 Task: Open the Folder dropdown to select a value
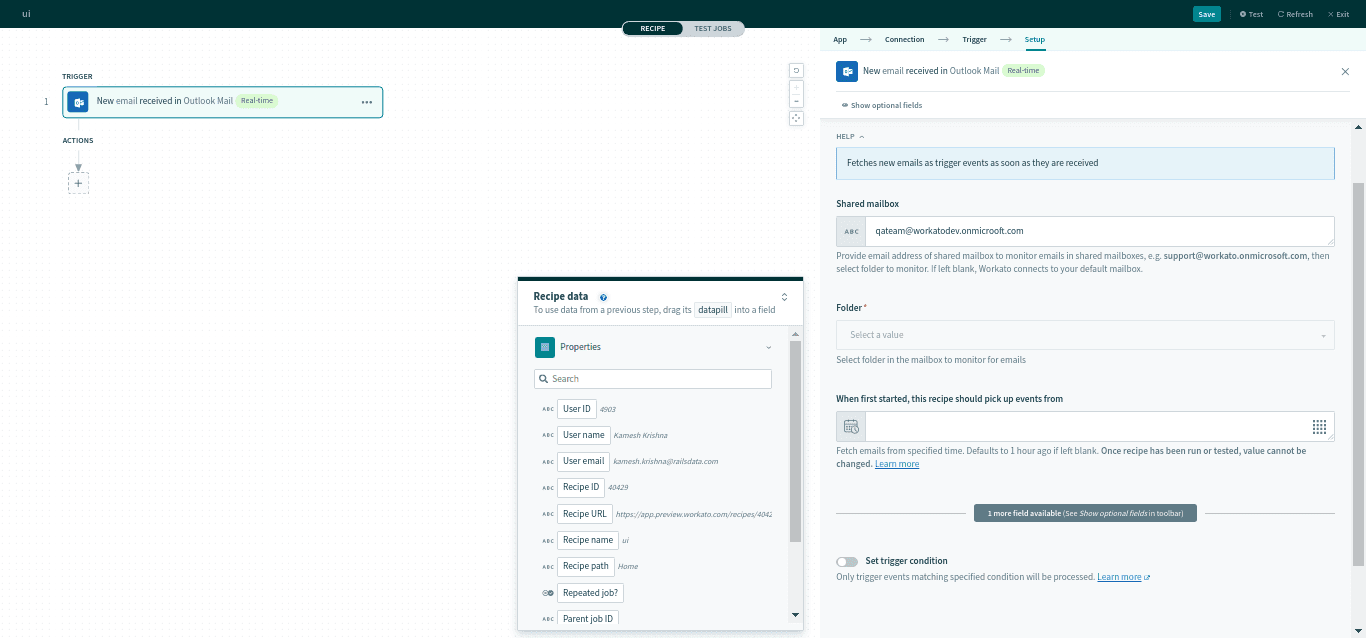click(1085, 334)
